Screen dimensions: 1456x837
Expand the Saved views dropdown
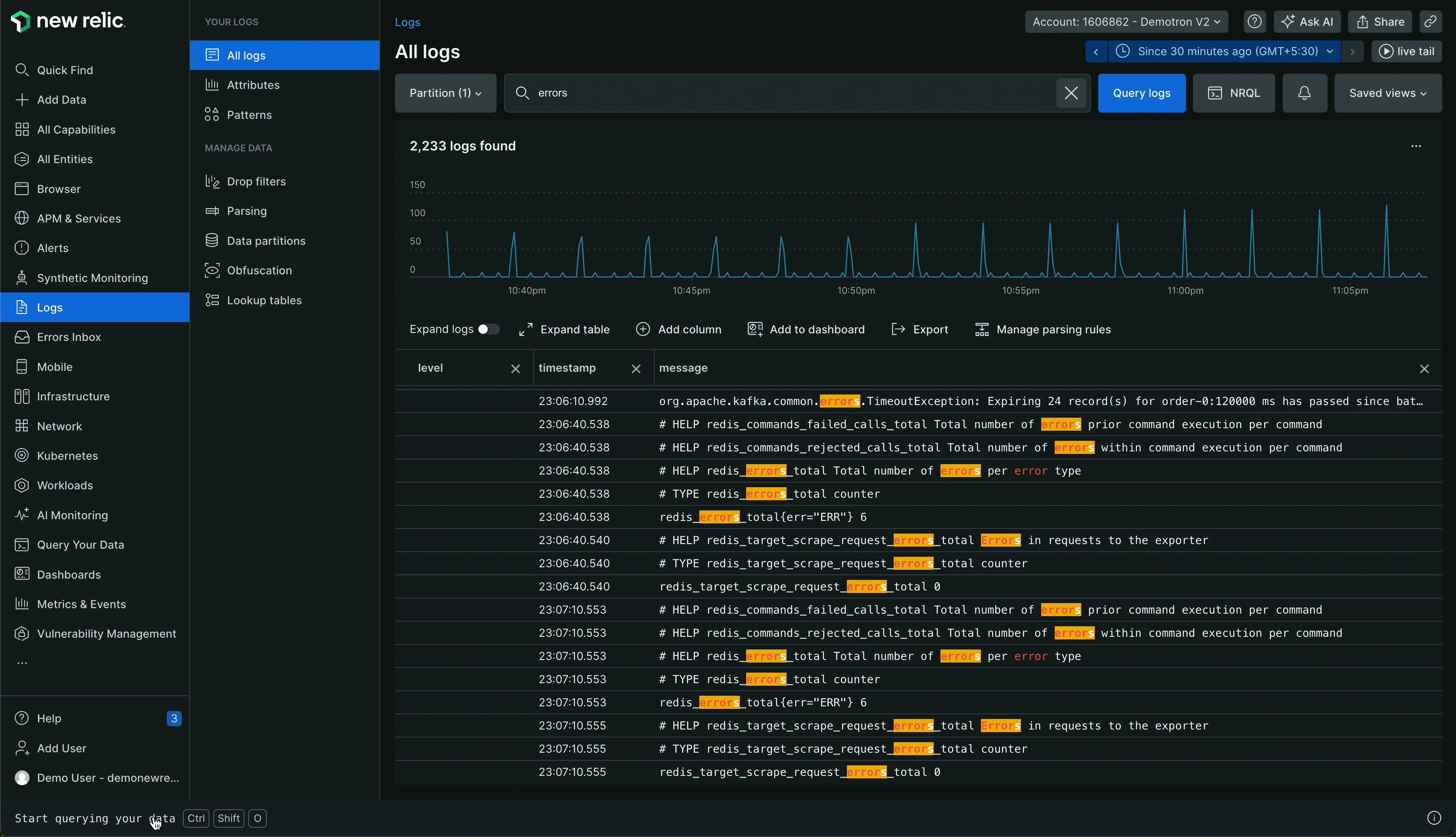coord(1388,93)
